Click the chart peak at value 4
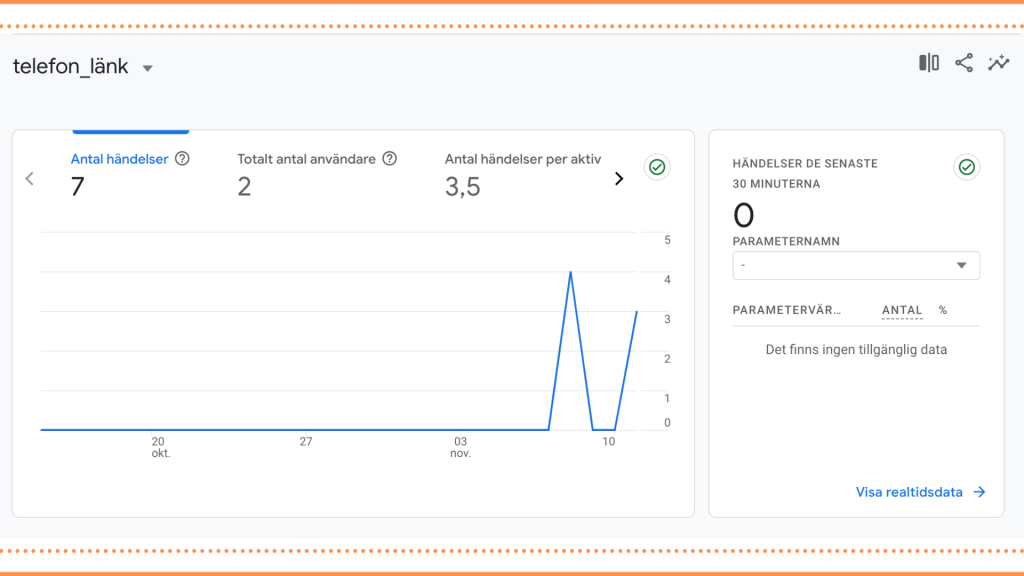 [x=571, y=272]
